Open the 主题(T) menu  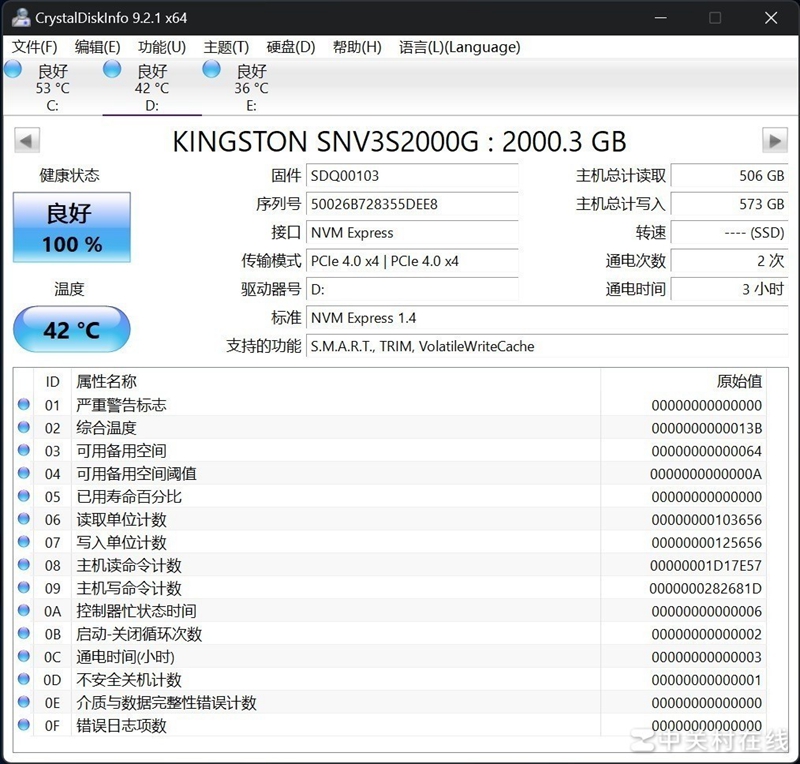tap(226, 47)
